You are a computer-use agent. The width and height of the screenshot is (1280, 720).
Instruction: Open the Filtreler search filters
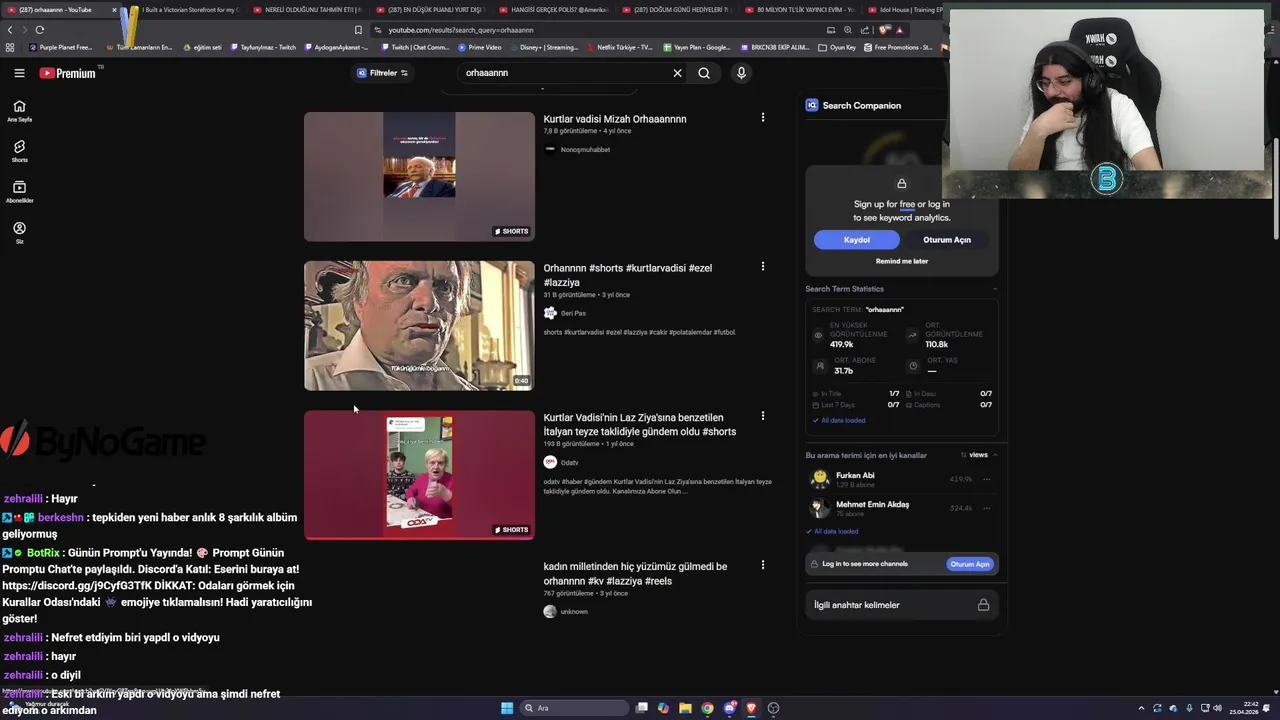pos(383,73)
